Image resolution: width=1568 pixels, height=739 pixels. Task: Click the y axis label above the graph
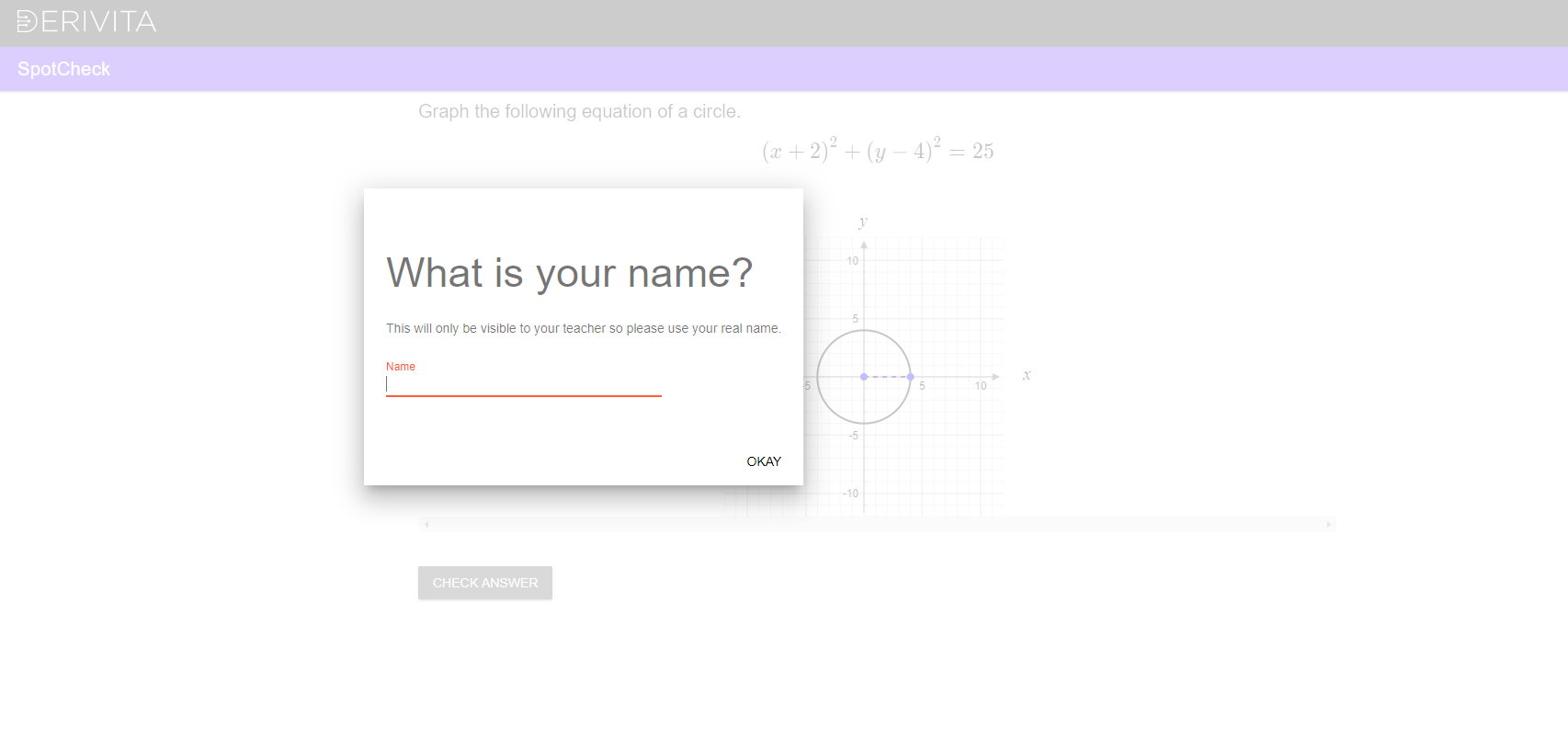point(862,222)
